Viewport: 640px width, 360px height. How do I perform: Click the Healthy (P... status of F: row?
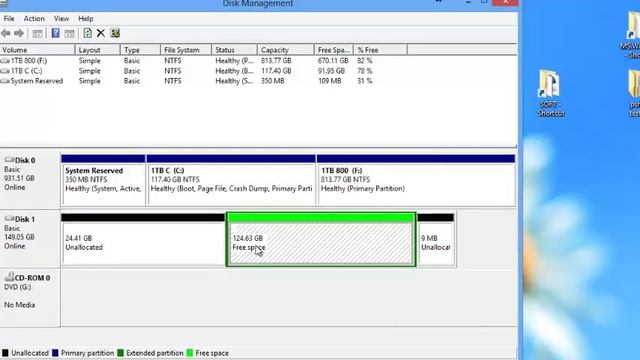point(234,61)
